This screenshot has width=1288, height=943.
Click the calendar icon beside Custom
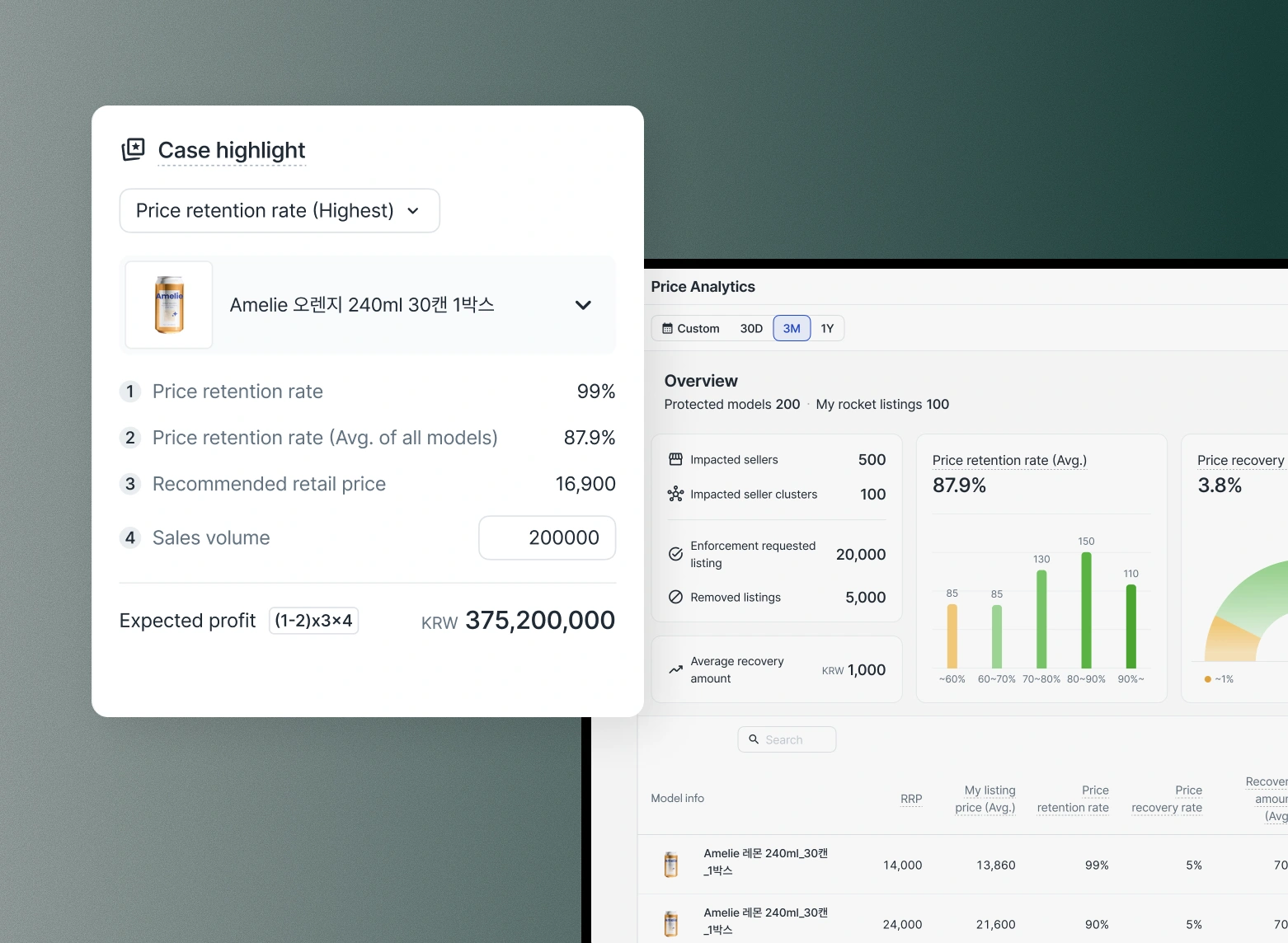tap(667, 328)
